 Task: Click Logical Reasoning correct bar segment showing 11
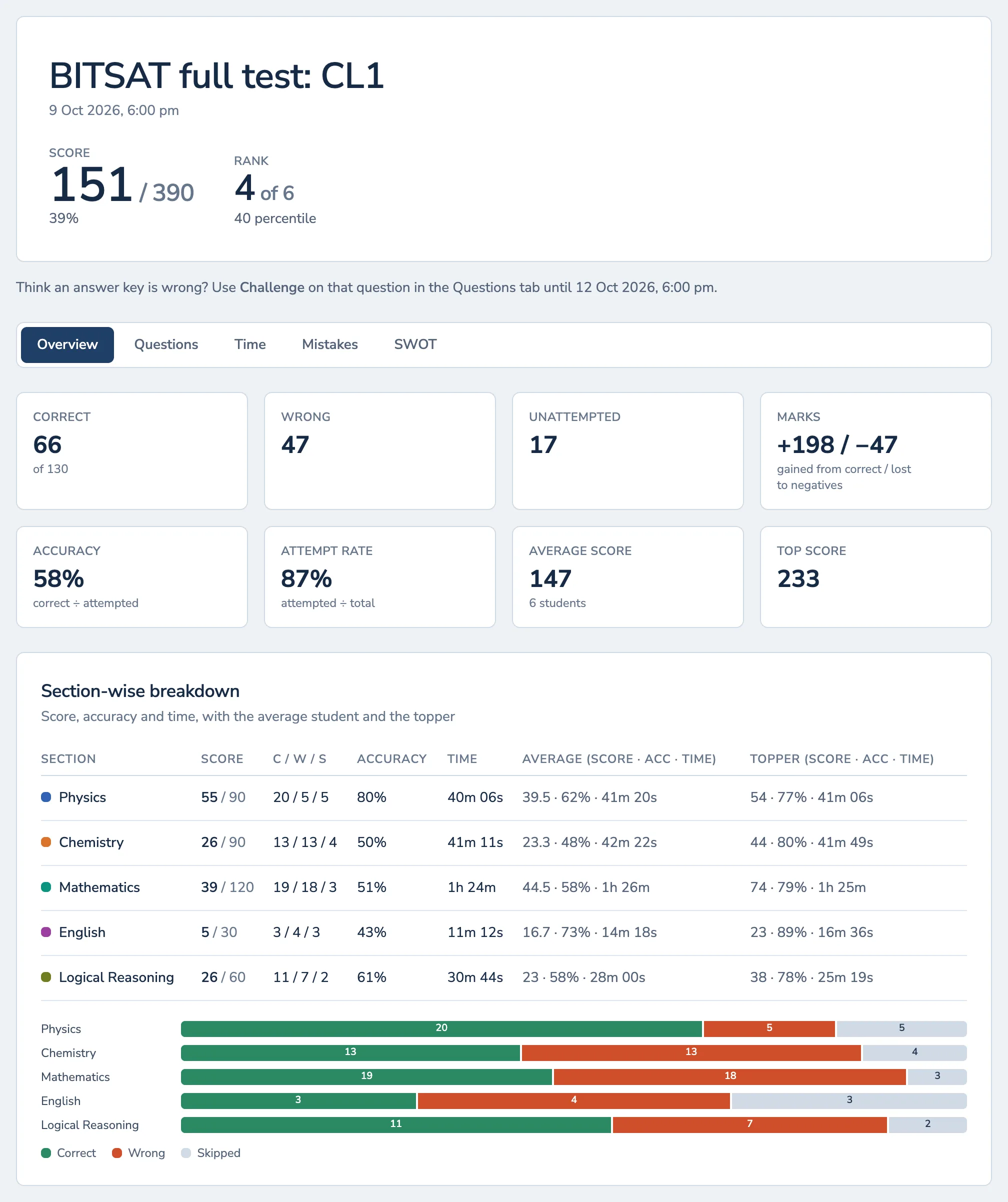coord(395,1124)
